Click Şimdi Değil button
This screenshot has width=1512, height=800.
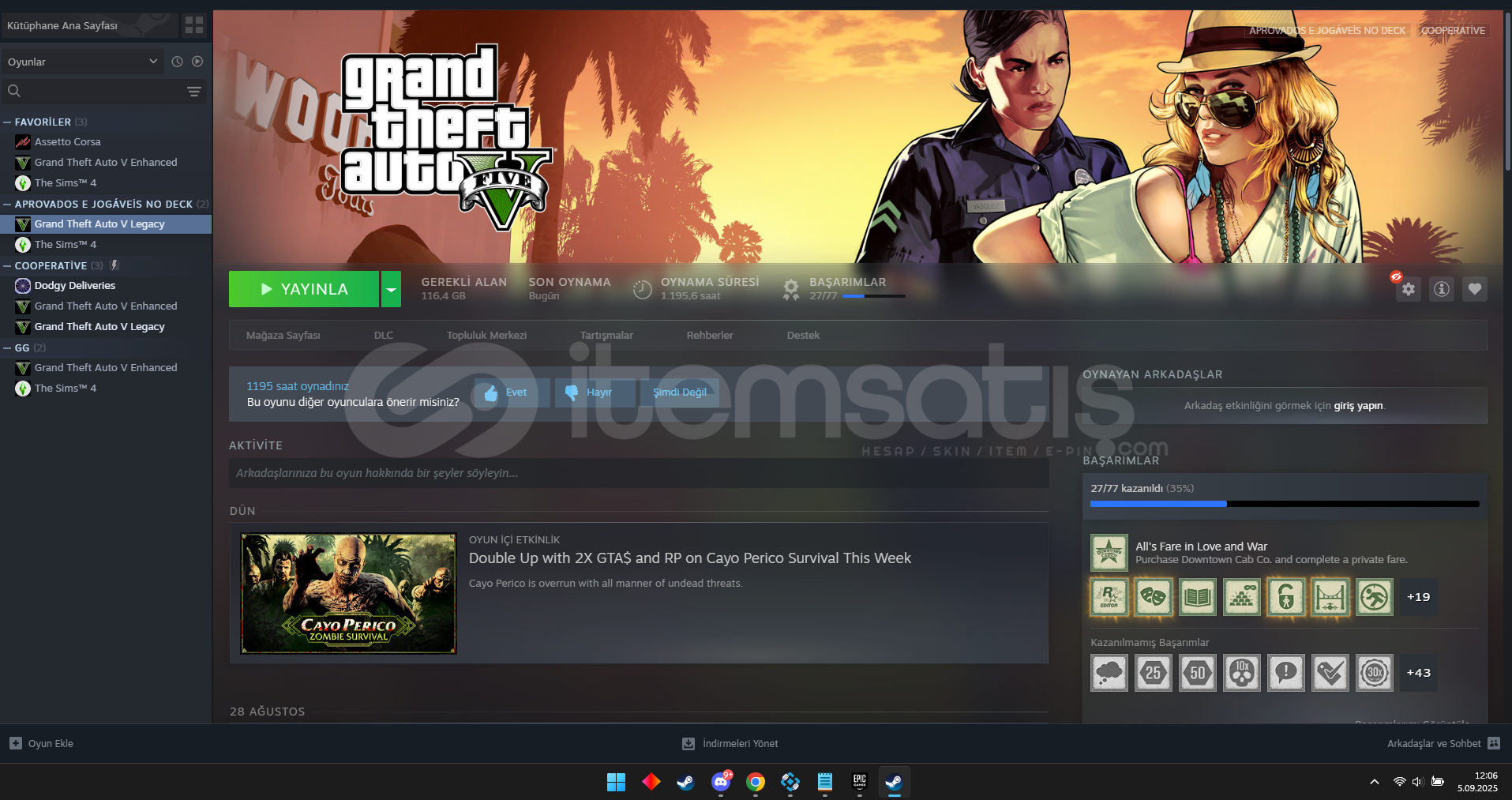(x=679, y=392)
